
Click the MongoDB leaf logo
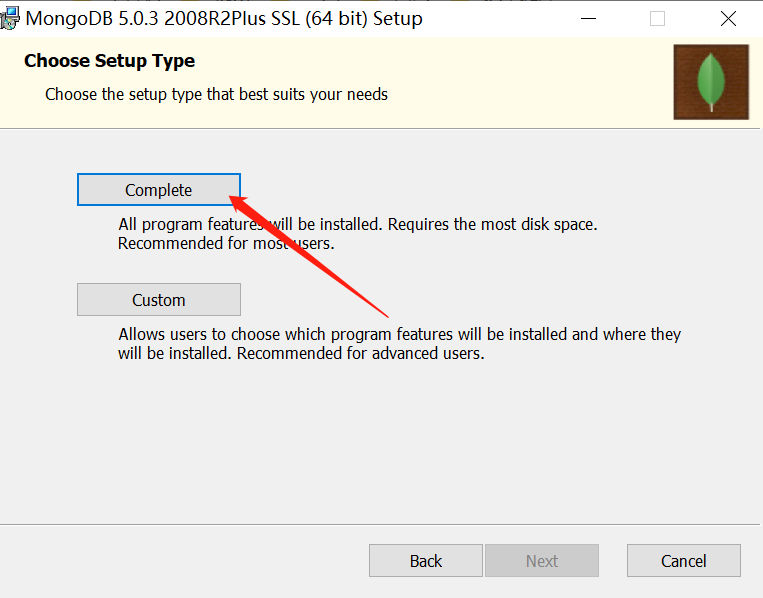point(711,82)
